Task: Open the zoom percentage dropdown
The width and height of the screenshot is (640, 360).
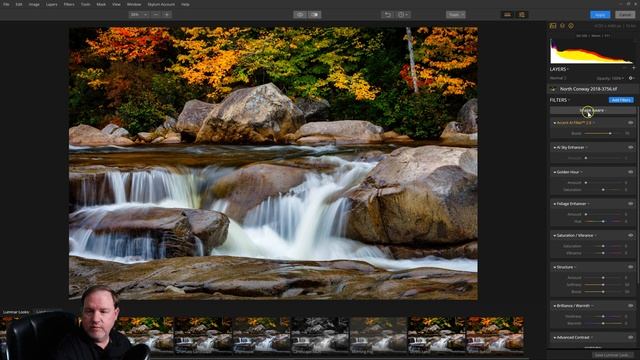Action: (139, 15)
